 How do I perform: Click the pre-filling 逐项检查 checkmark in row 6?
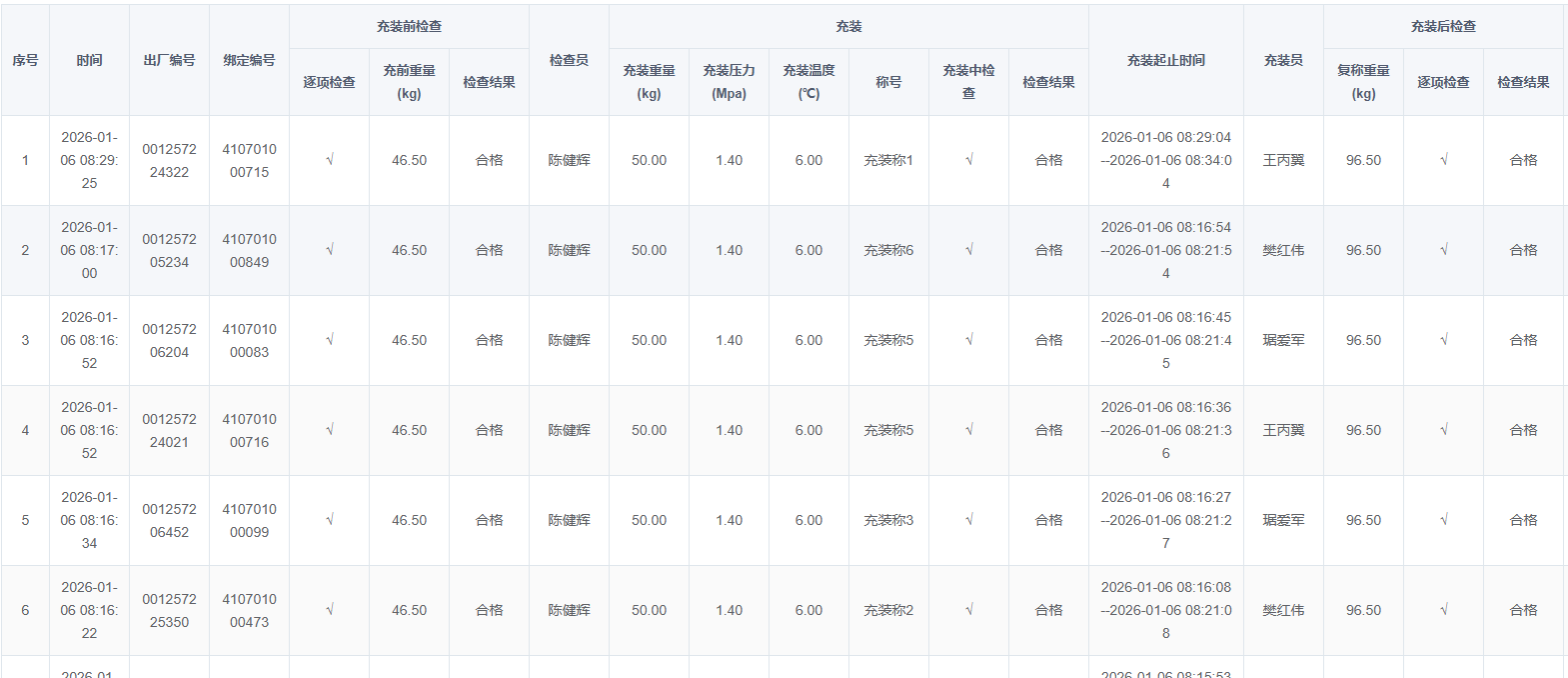tap(329, 610)
